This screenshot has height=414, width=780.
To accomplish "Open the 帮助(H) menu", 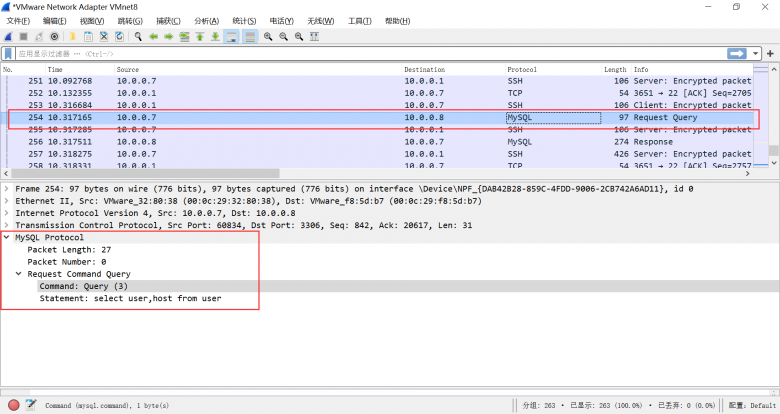I will [397, 21].
